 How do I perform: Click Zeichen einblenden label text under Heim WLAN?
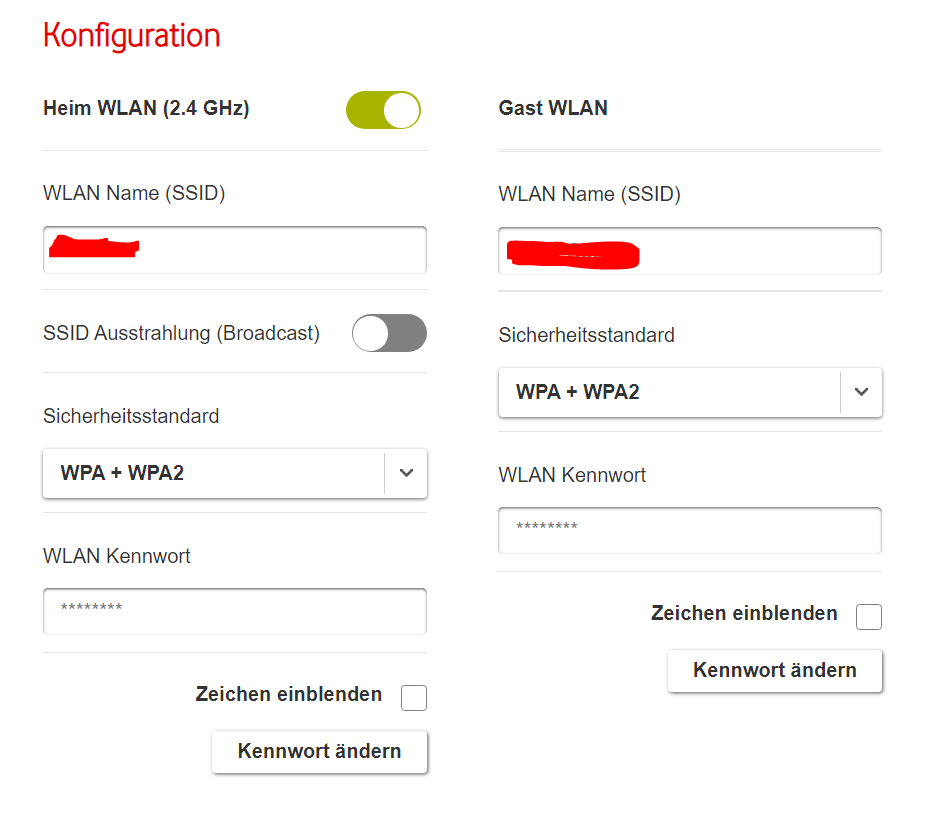point(289,694)
